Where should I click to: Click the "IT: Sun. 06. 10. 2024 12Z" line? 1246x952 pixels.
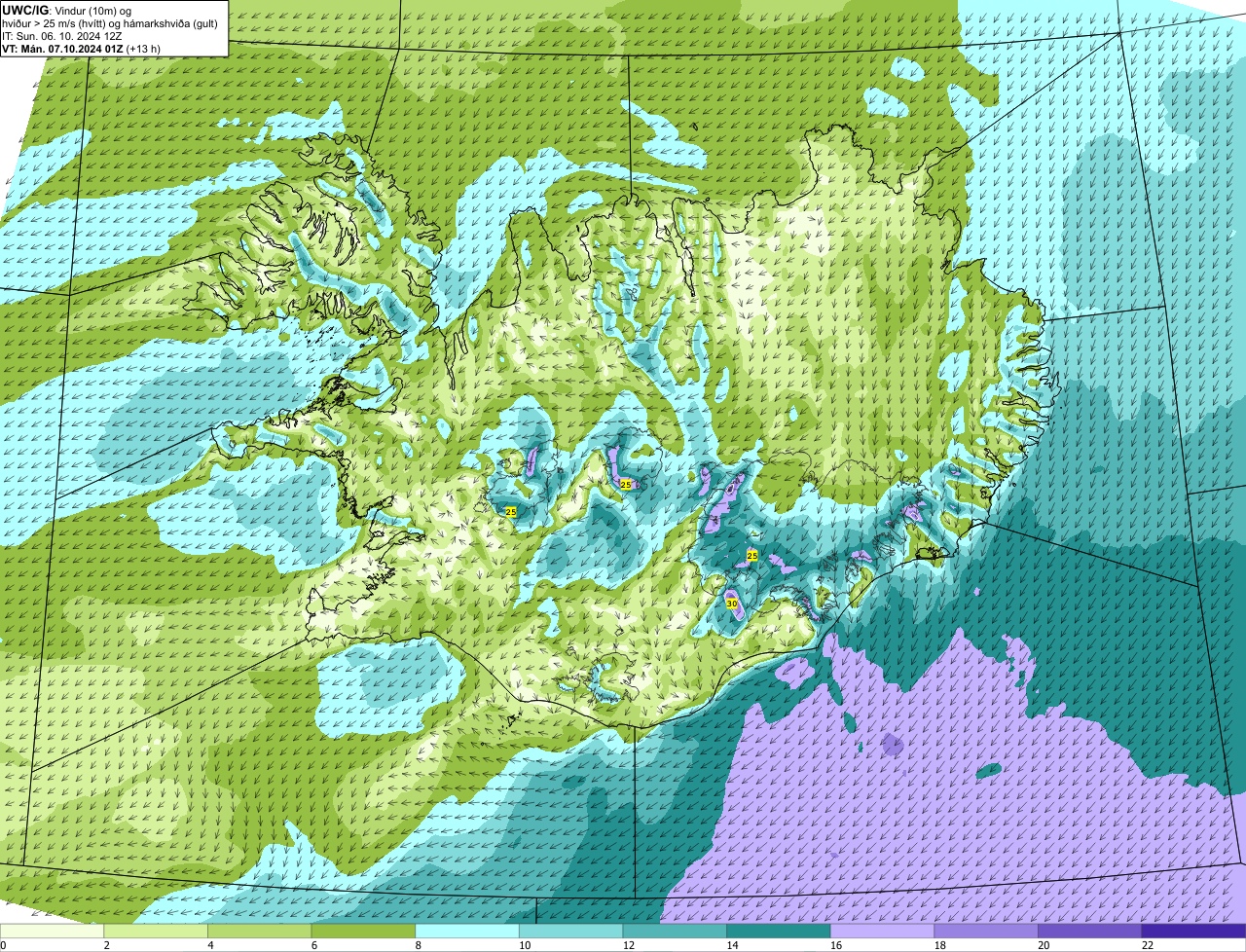coord(61,36)
